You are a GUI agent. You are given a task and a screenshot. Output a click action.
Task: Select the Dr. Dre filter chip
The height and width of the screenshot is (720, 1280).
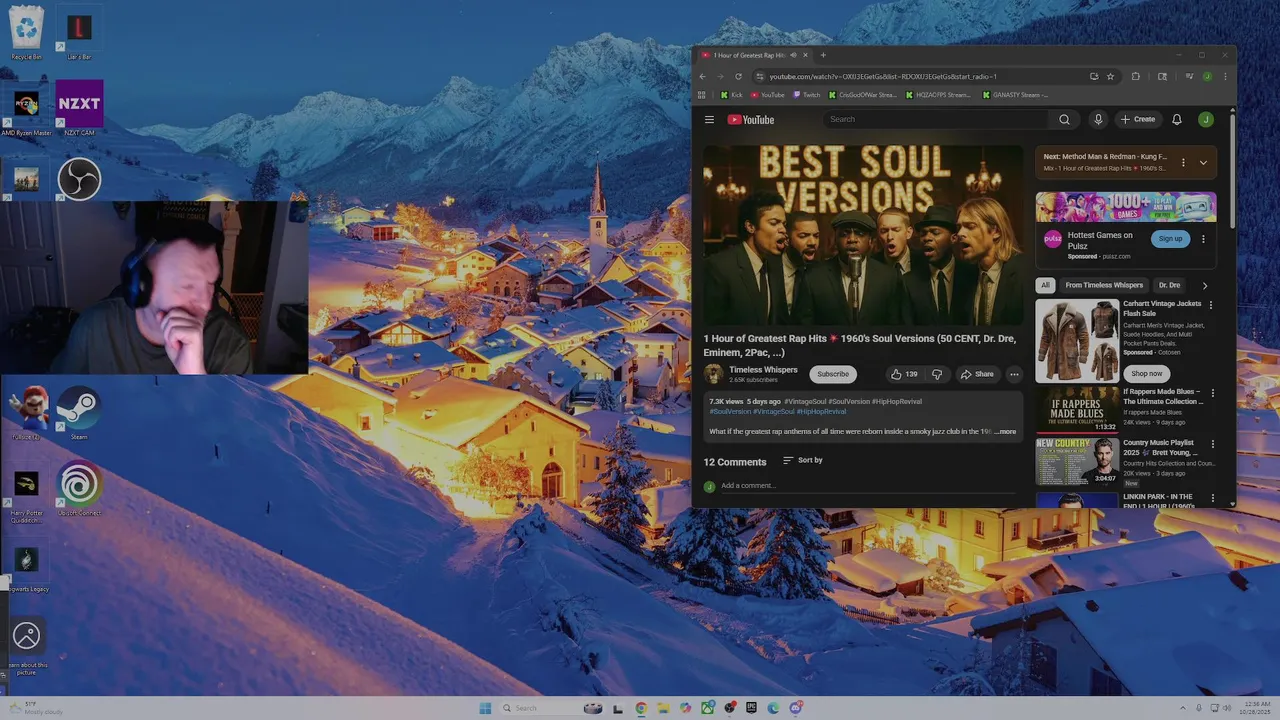(x=1169, y=285)
